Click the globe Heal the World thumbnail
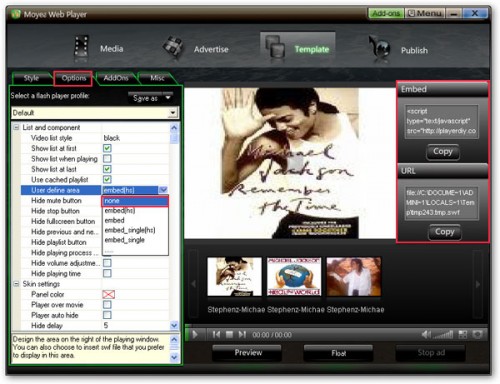This screenshot has height=384, width=500. [294, 277]
